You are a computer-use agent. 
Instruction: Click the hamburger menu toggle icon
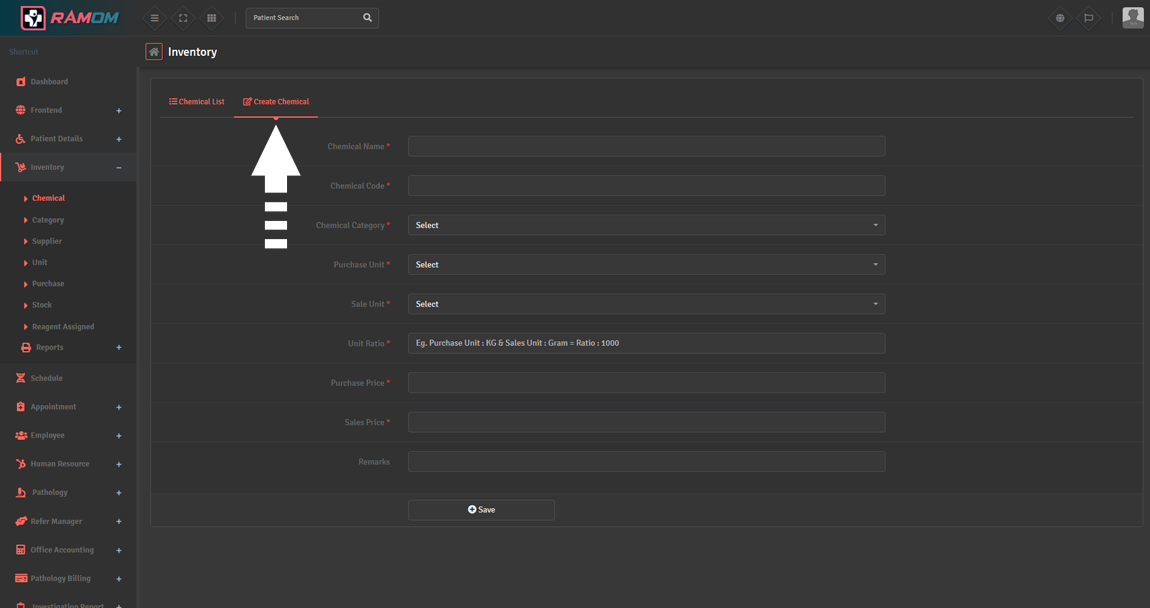tap(154, 18)
